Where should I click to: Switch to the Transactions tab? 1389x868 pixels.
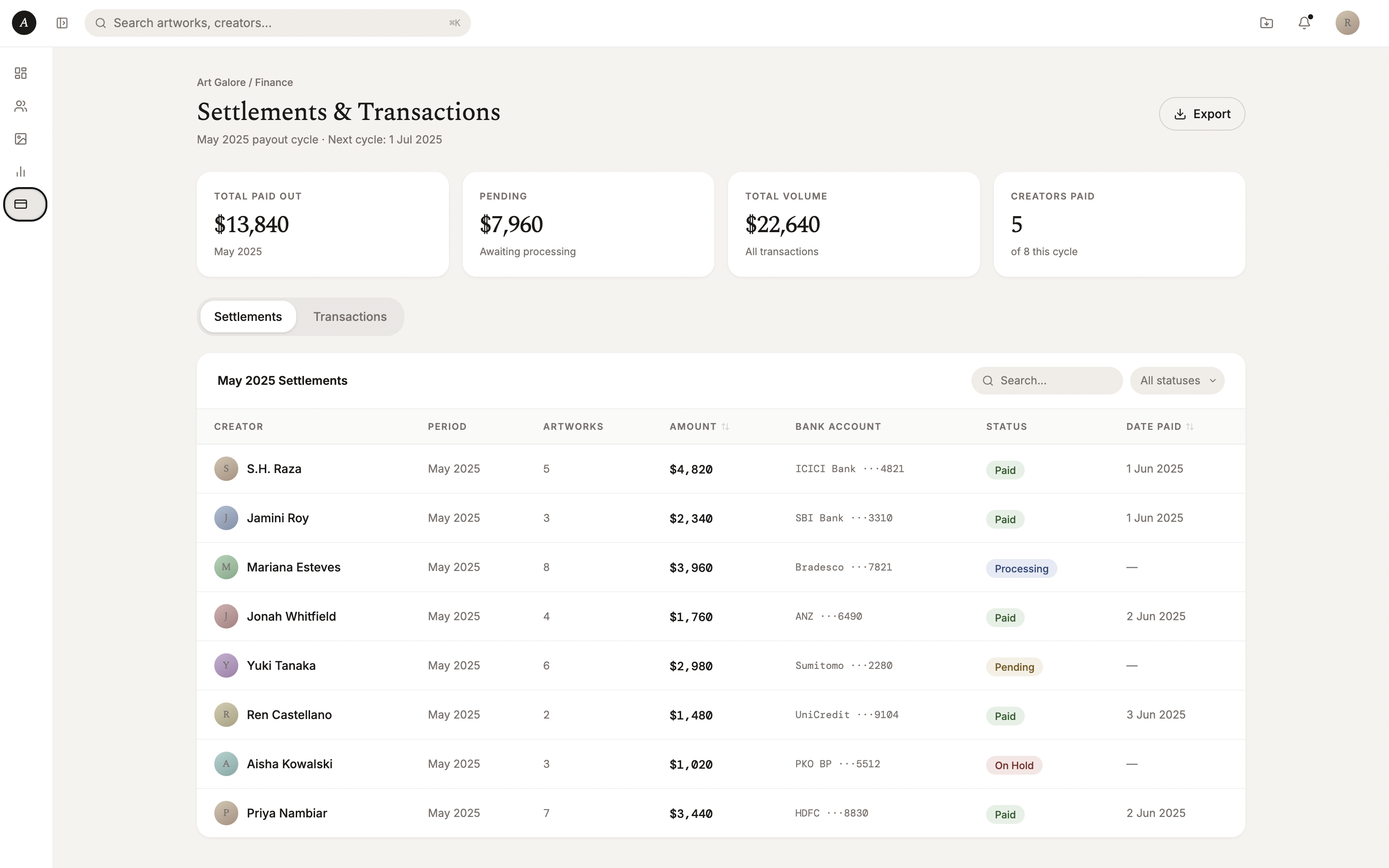[350, 317]
